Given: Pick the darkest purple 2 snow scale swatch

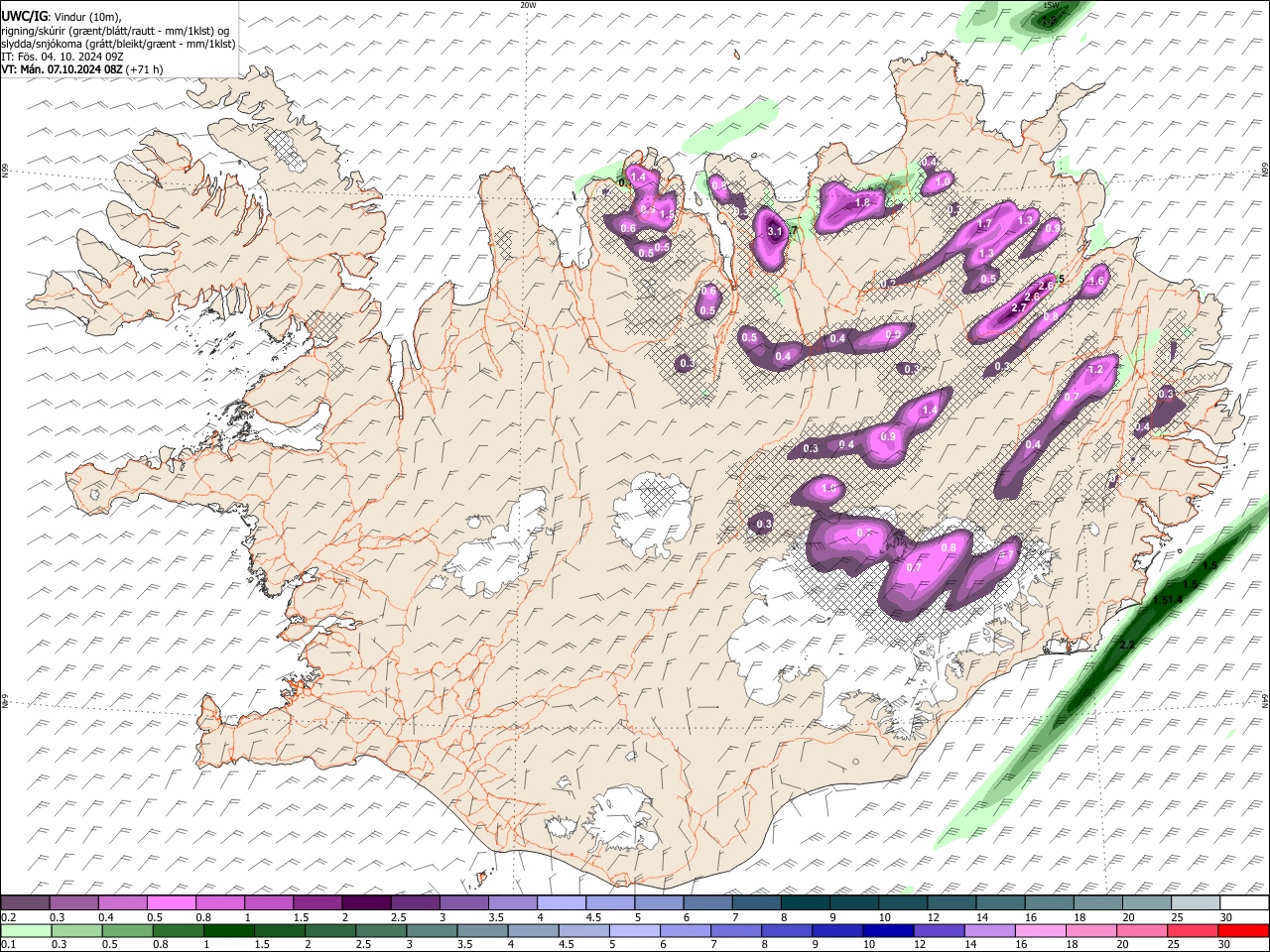Looking at the screenshot, I should (x=365, y=903).
